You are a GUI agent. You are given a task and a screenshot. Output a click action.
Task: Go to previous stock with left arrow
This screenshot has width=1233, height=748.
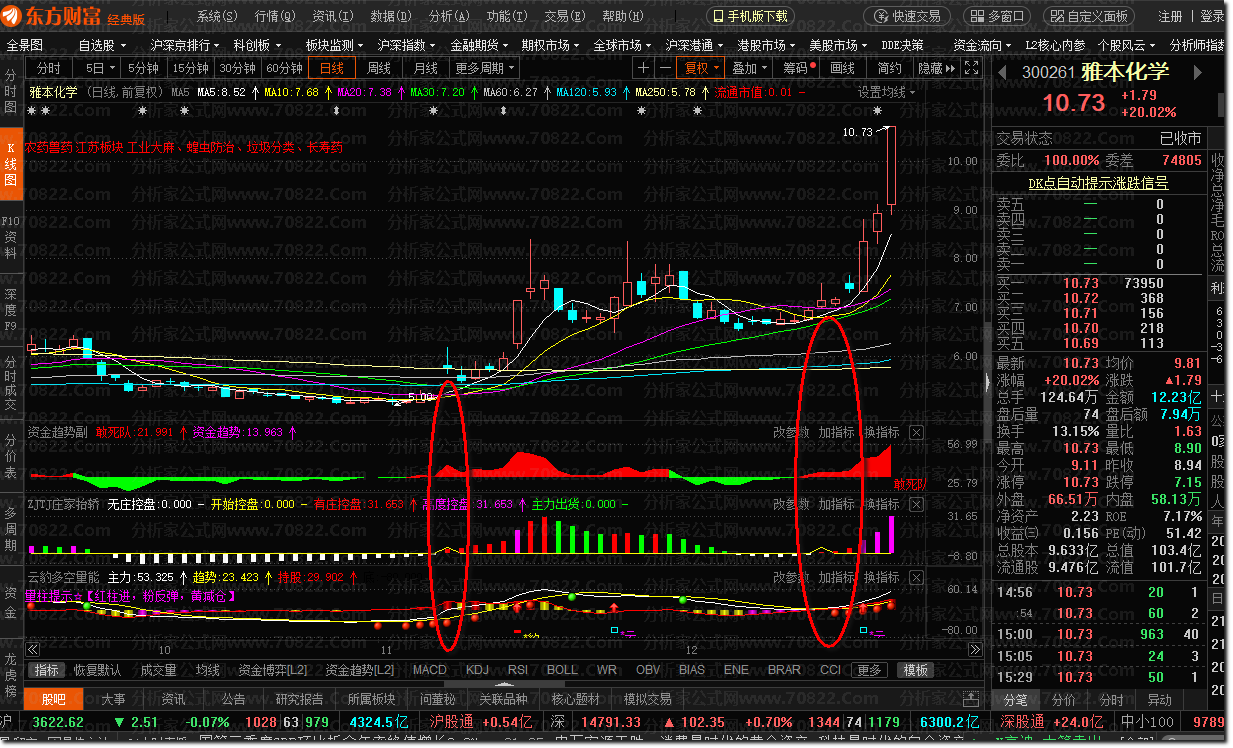[1002, 72]
